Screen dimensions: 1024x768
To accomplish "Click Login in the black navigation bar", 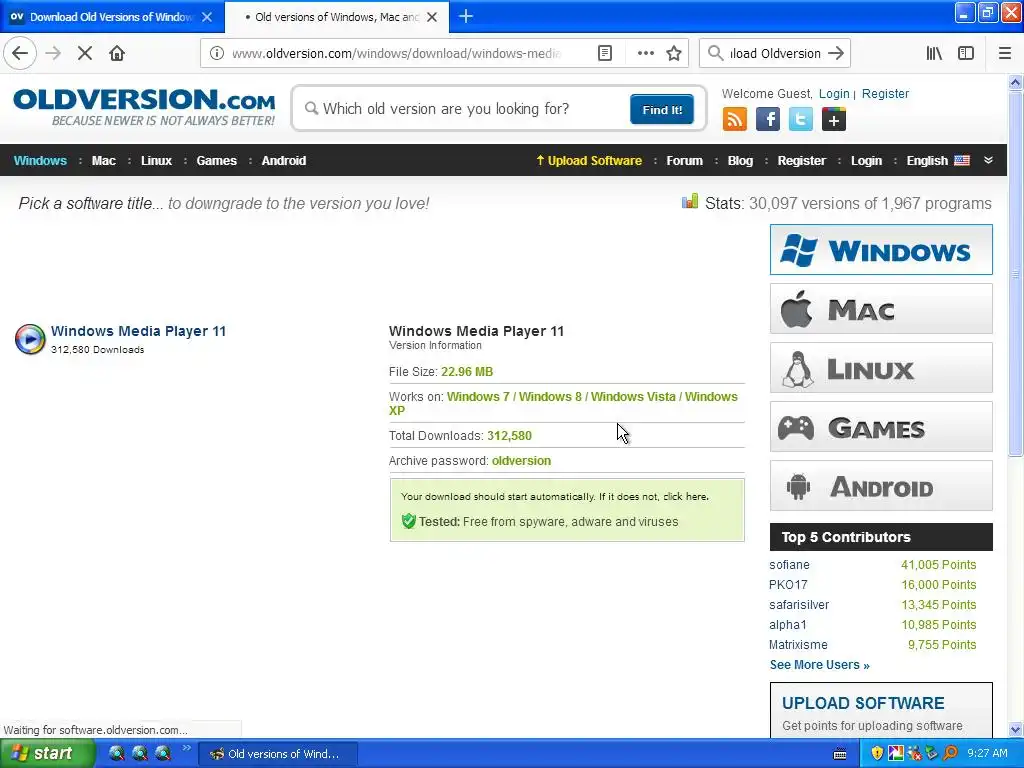I will [x=866, y=161].
